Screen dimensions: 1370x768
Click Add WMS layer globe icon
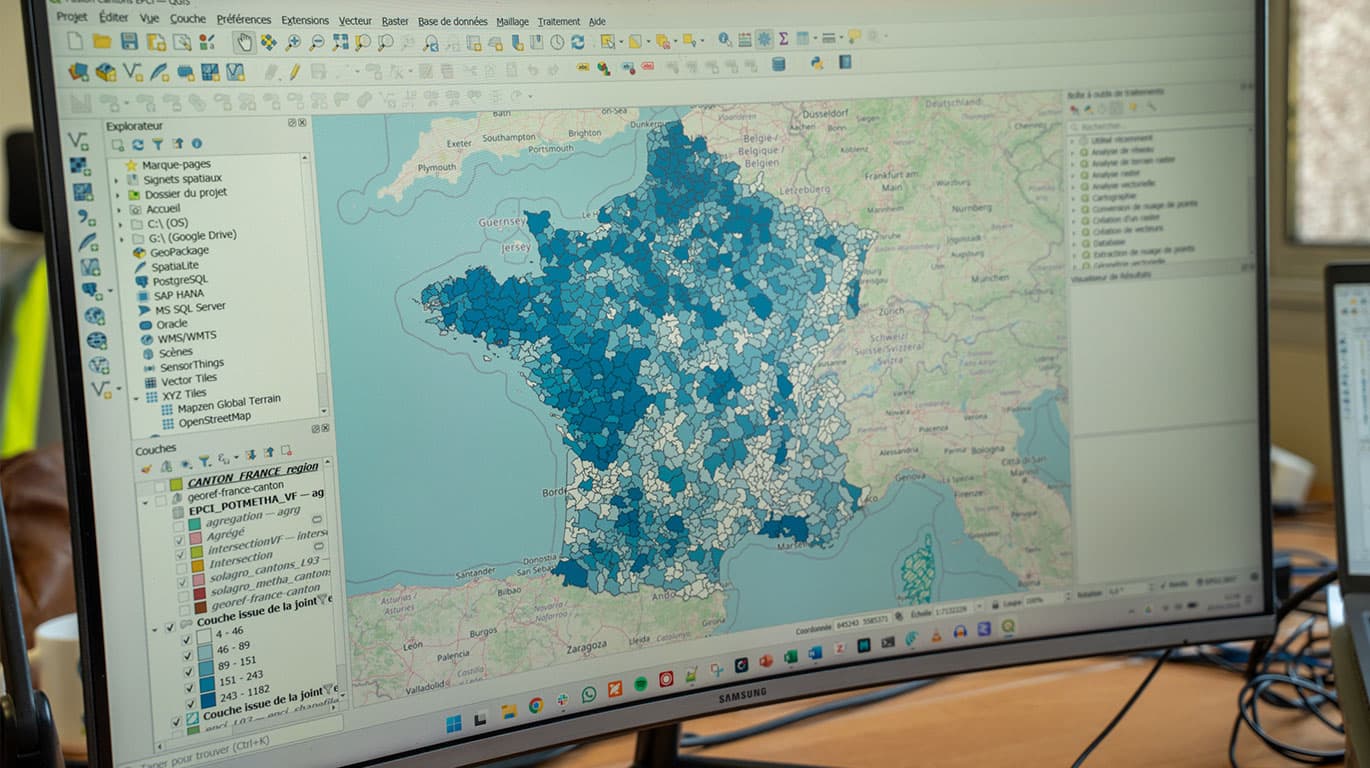[95, 317]
